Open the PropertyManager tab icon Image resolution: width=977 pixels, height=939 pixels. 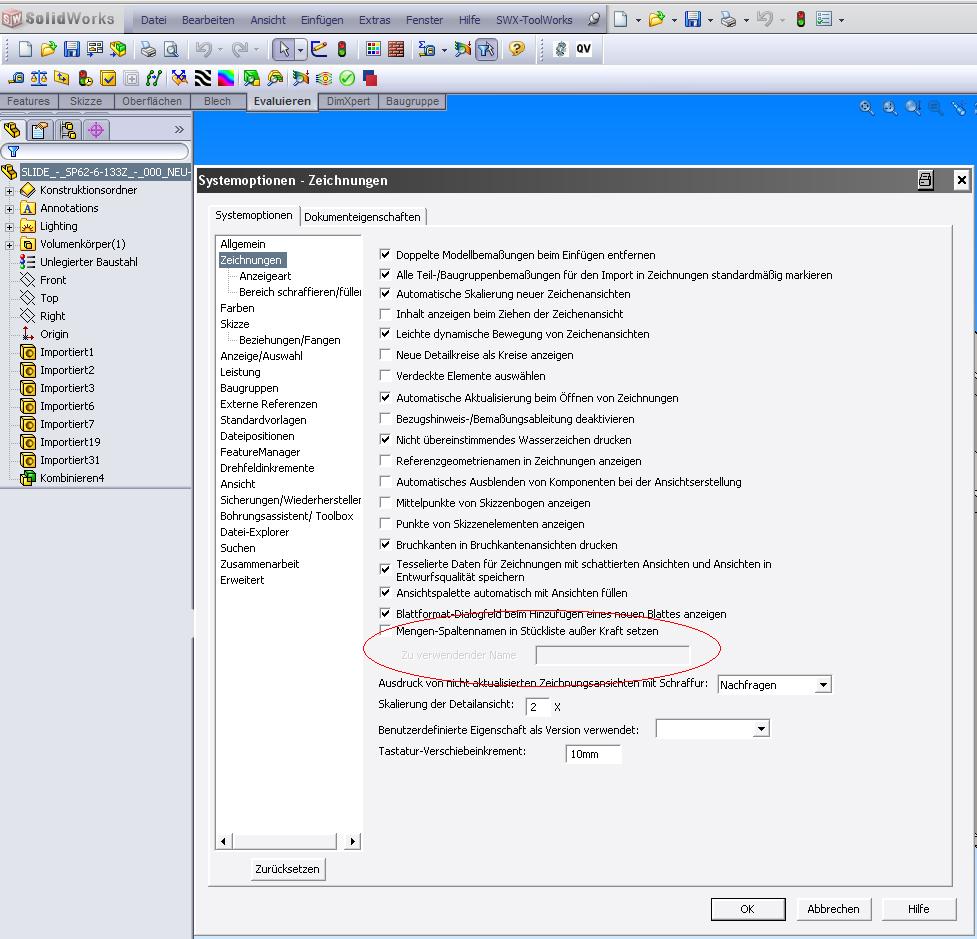coord(40,130)
